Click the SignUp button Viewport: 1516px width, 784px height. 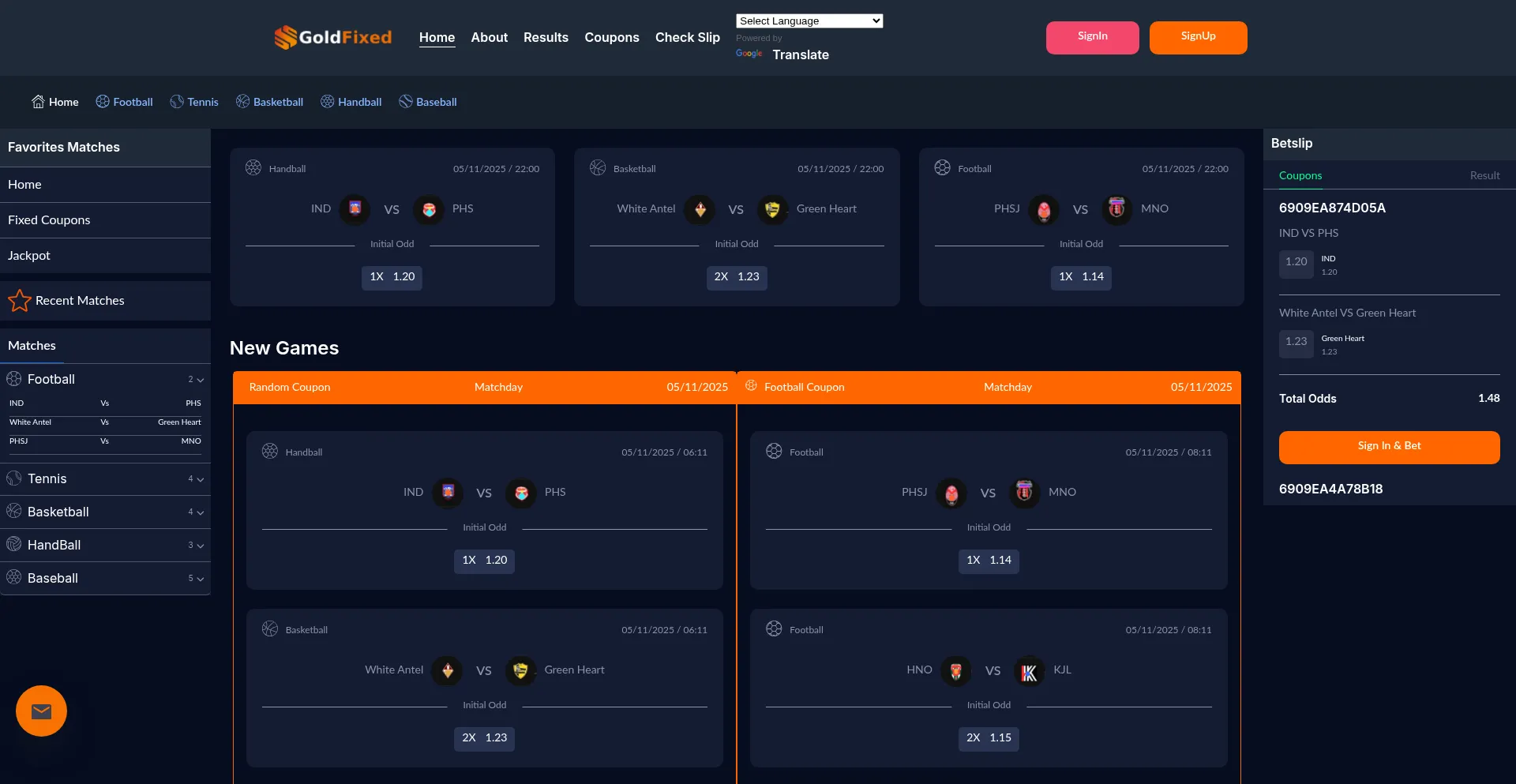[1198, 37]
